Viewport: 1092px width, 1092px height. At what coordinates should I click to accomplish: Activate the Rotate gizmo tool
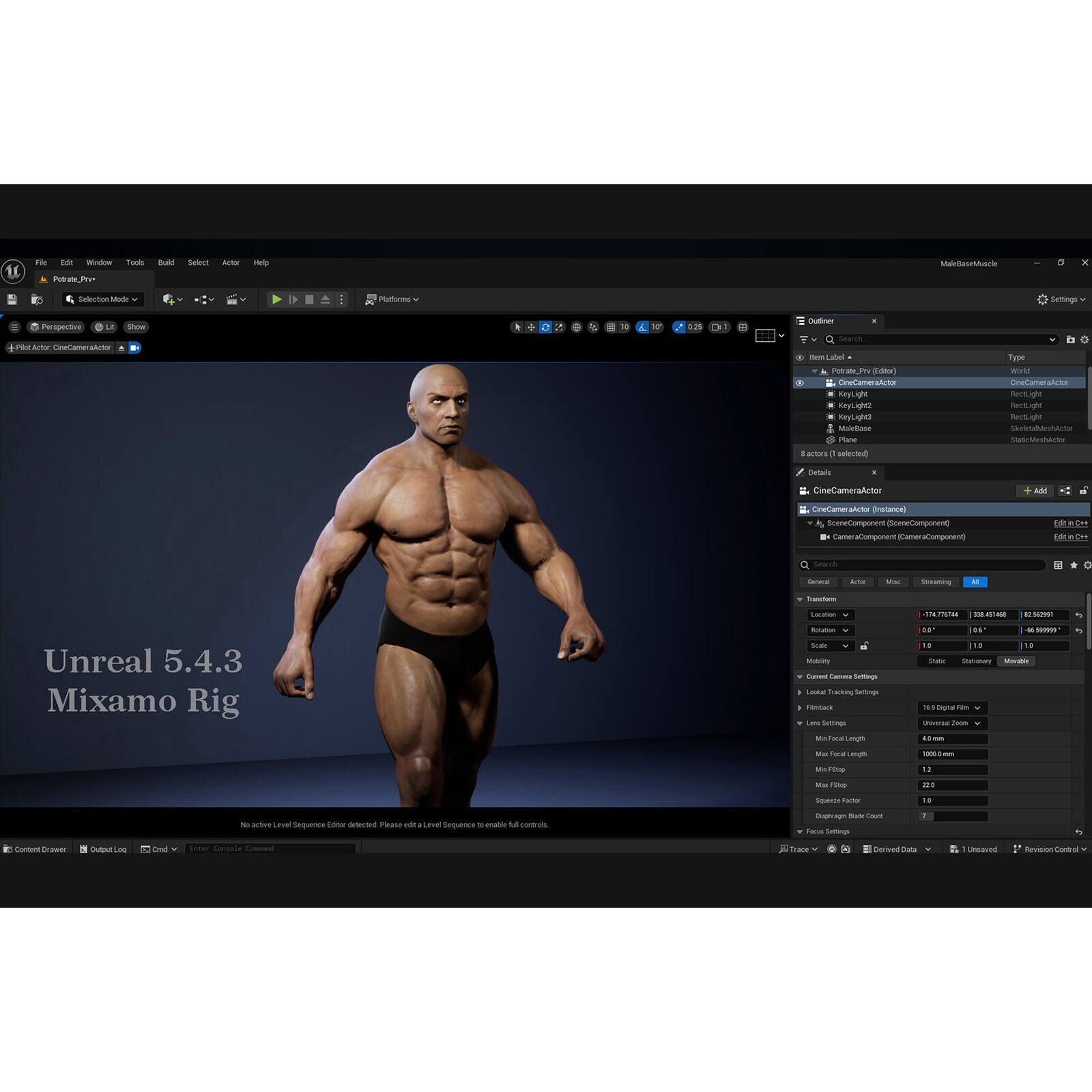click(545, 327)
